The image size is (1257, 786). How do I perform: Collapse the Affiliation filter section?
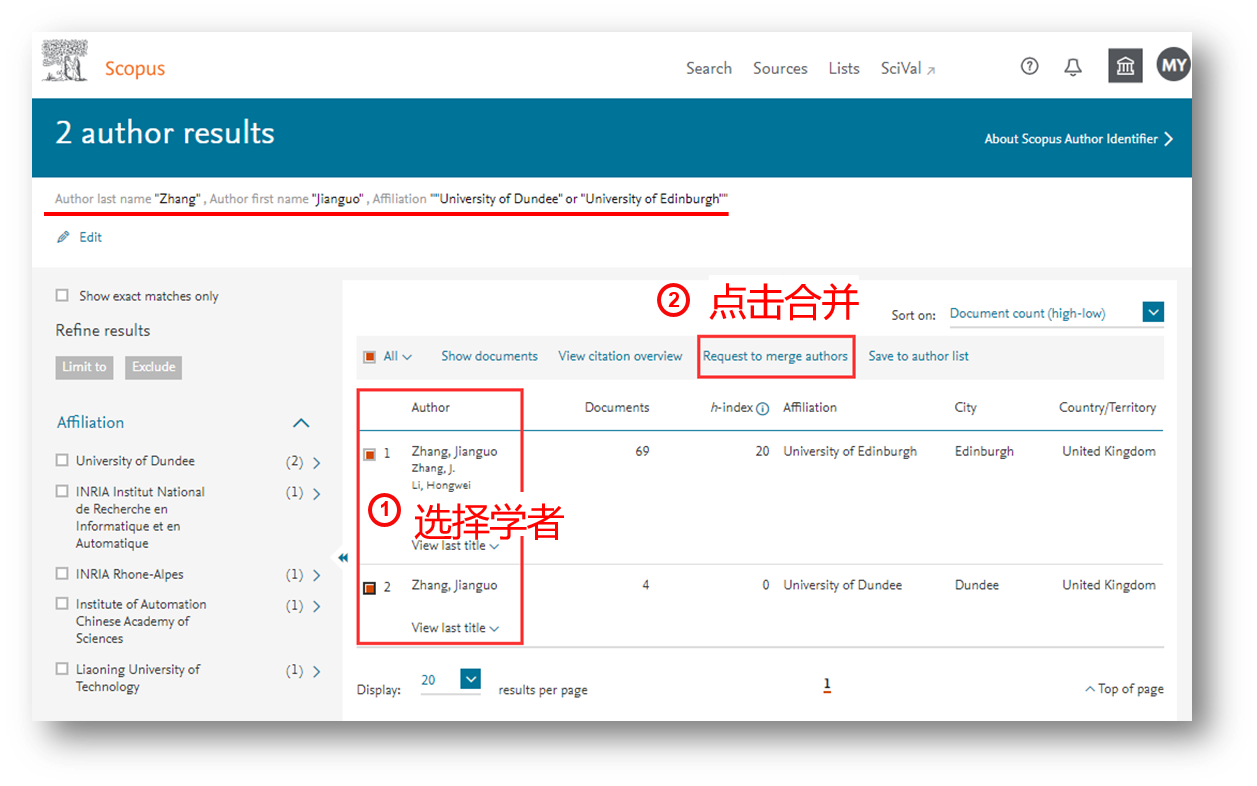301,423
